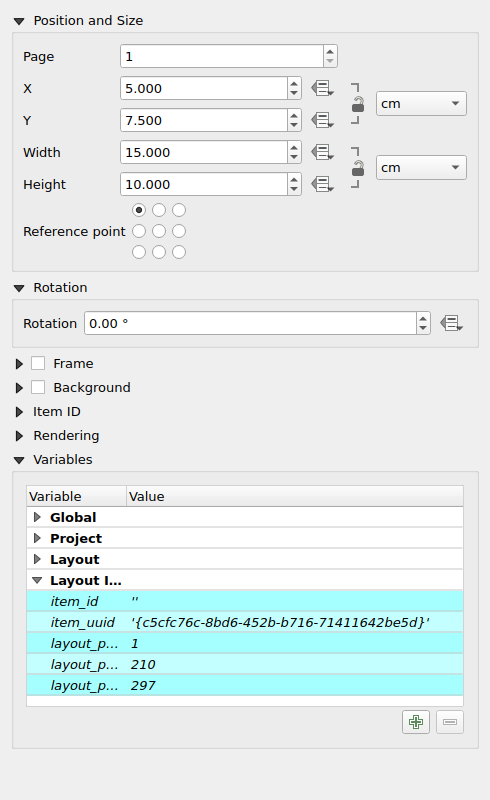Increase Width with up arrow
This screenshot has width=490, height=800.
pos(294,147)
